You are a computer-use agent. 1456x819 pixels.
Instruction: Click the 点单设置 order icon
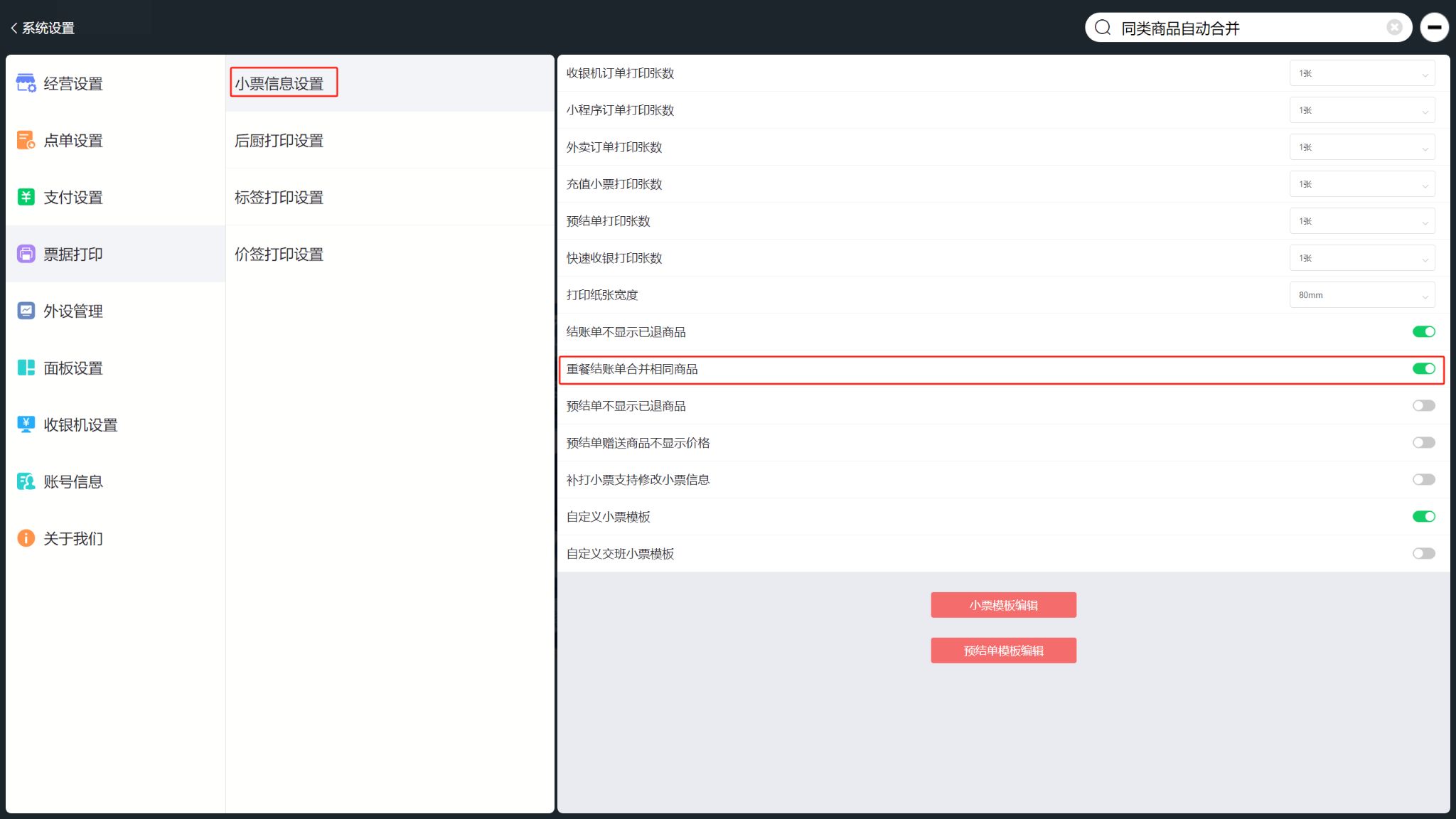[26, 140]
